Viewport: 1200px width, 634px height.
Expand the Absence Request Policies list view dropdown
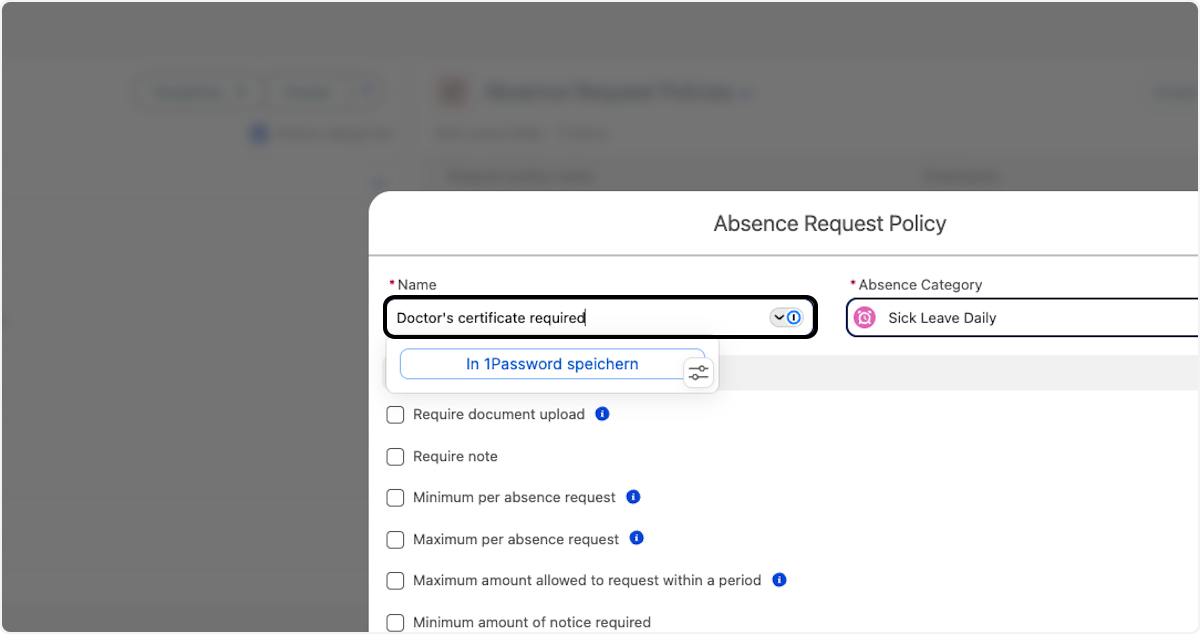tap(744, 94)
